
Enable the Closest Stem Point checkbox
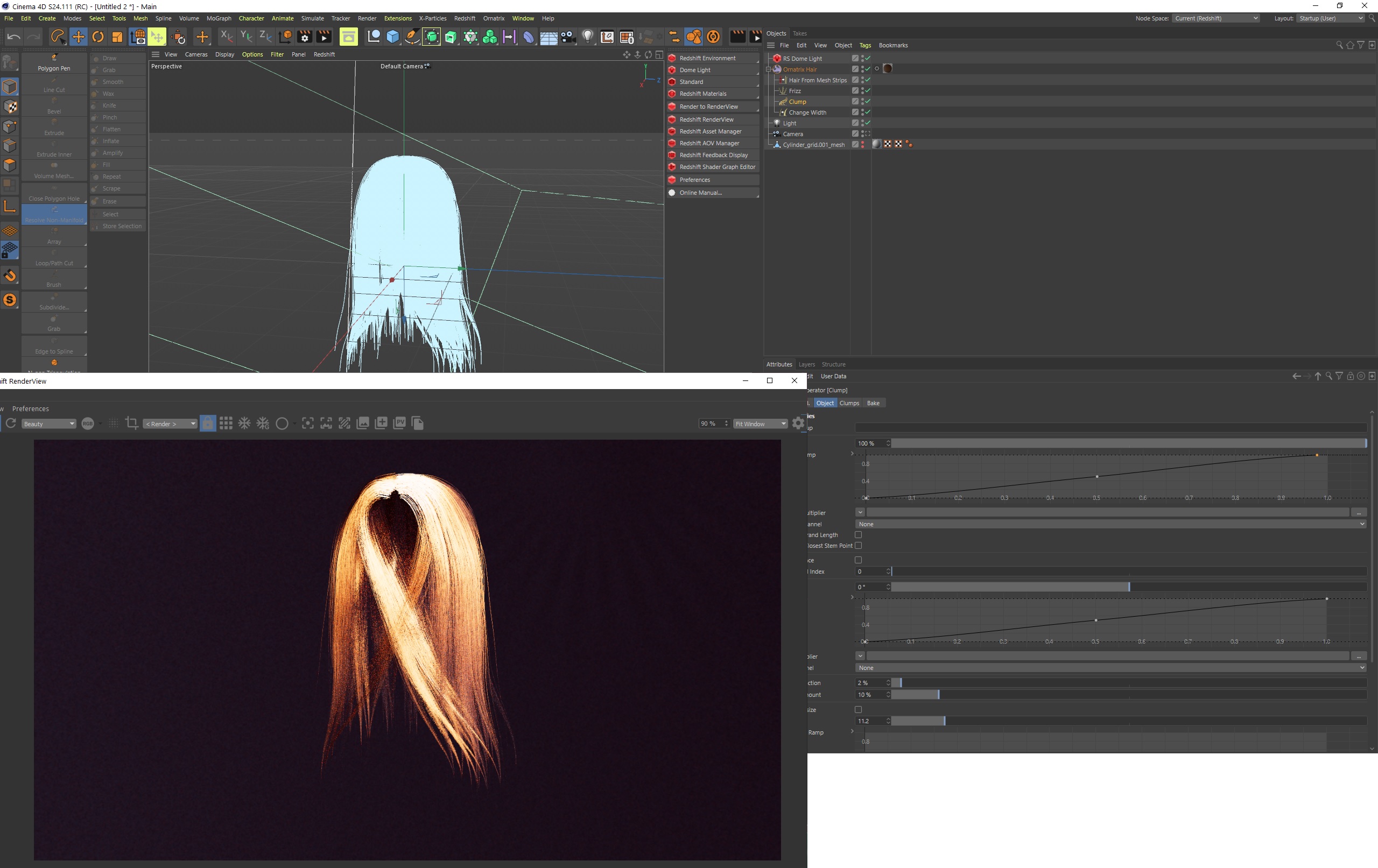tap(858, 546)
